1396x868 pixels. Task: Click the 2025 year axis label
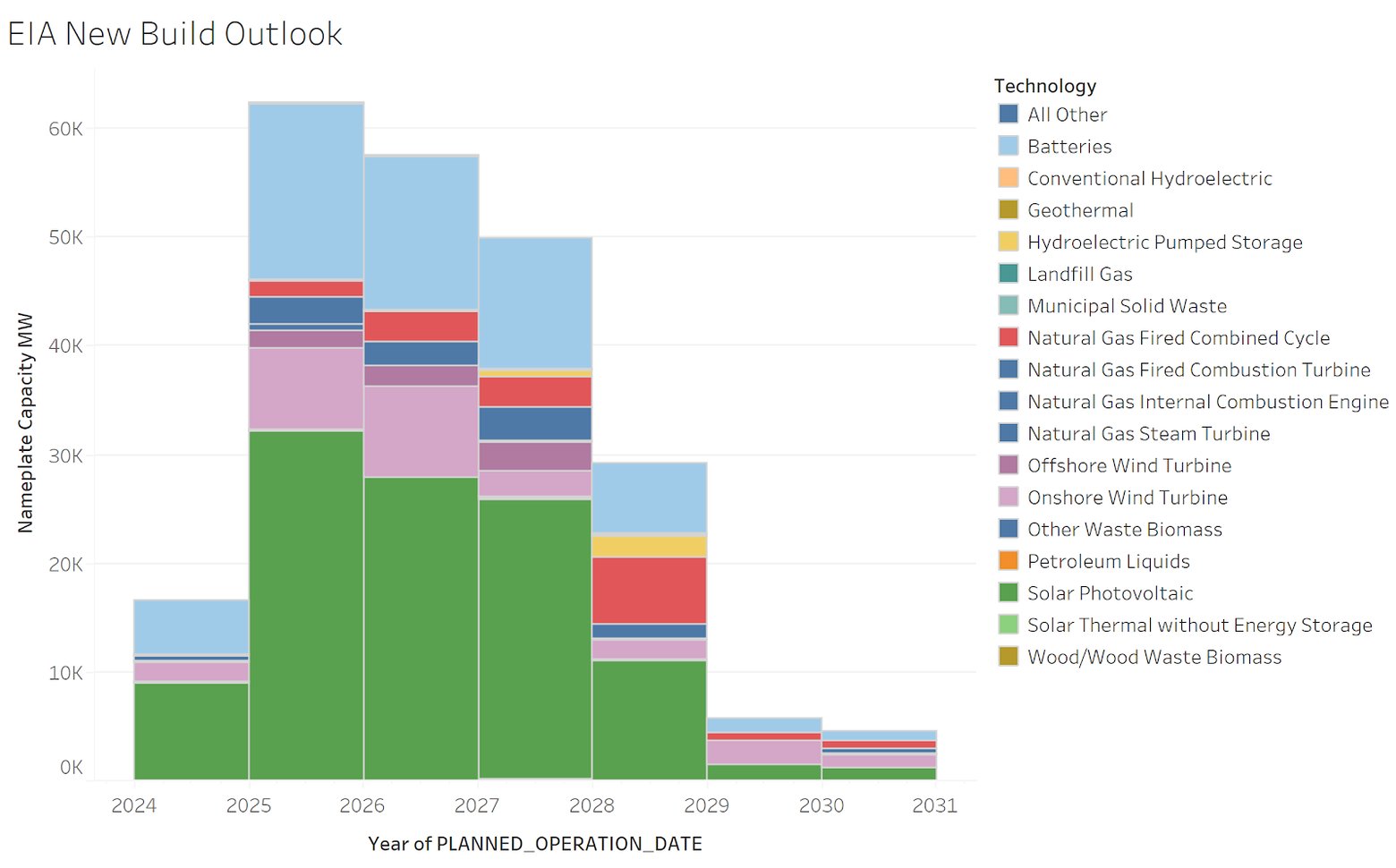(251, 805)
